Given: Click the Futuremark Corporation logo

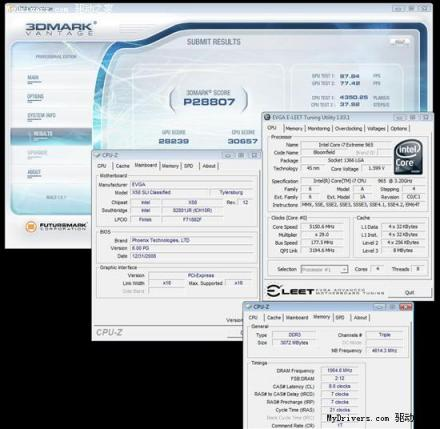Looking at the screenshot, I should (56, 227).
